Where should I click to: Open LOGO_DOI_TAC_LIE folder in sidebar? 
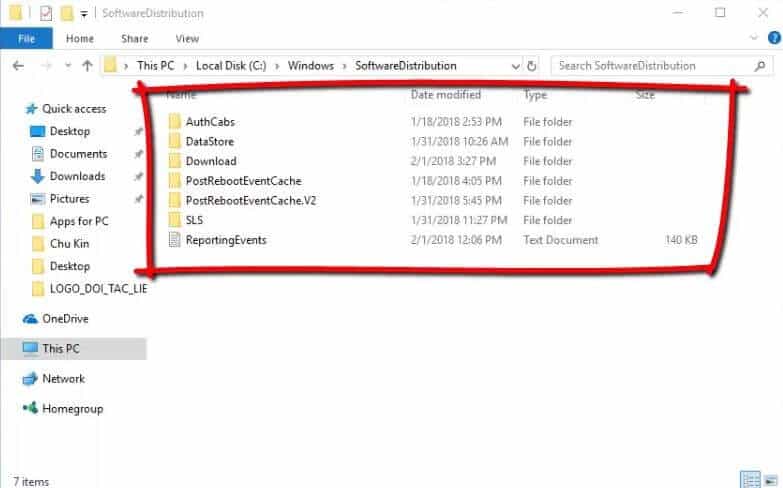point(98,289)
